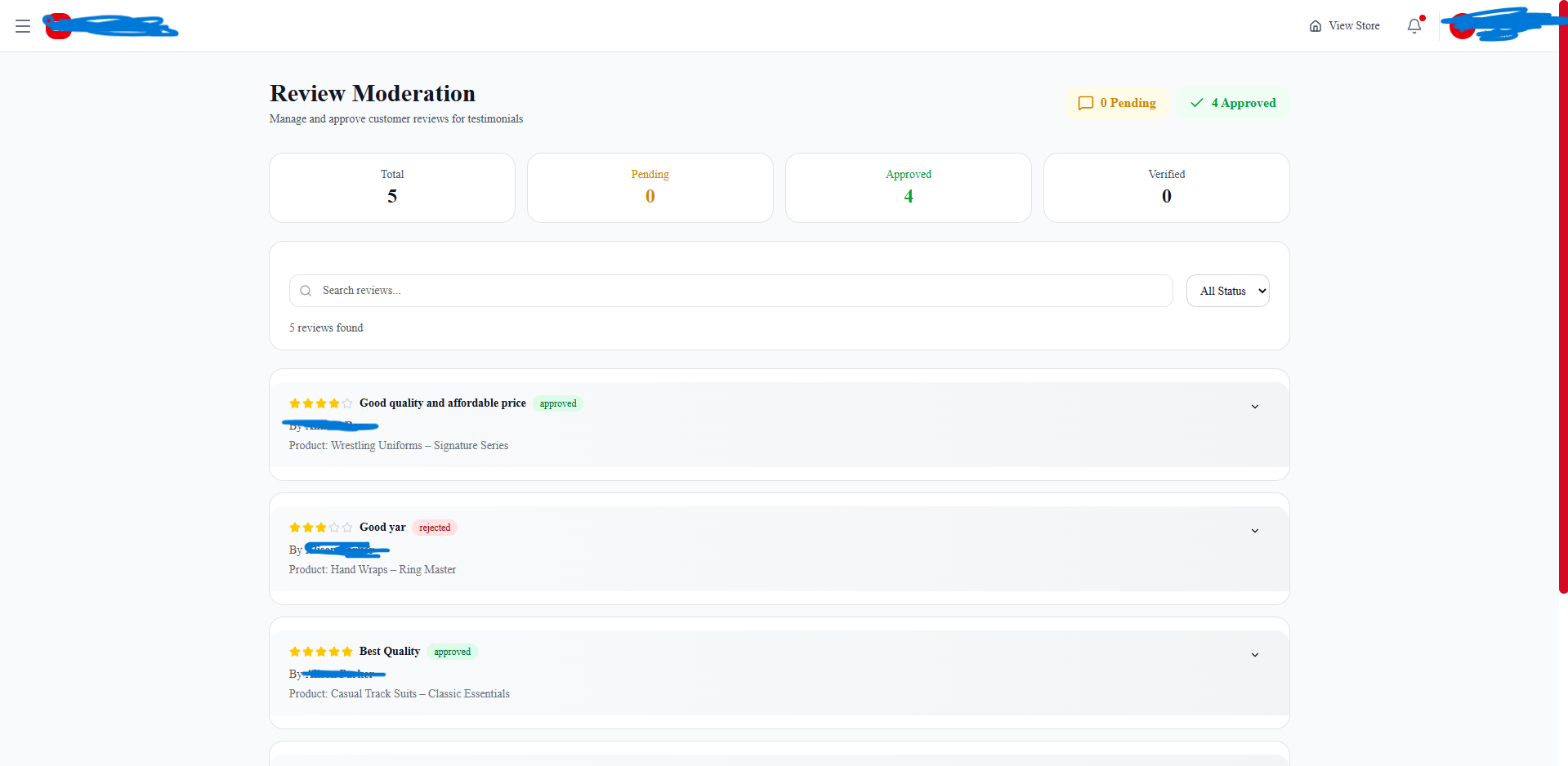Click the approved tag on Good quality review
Image resolution: width=1568 pixels, height=766 pixels.
(x=558, y=403)
